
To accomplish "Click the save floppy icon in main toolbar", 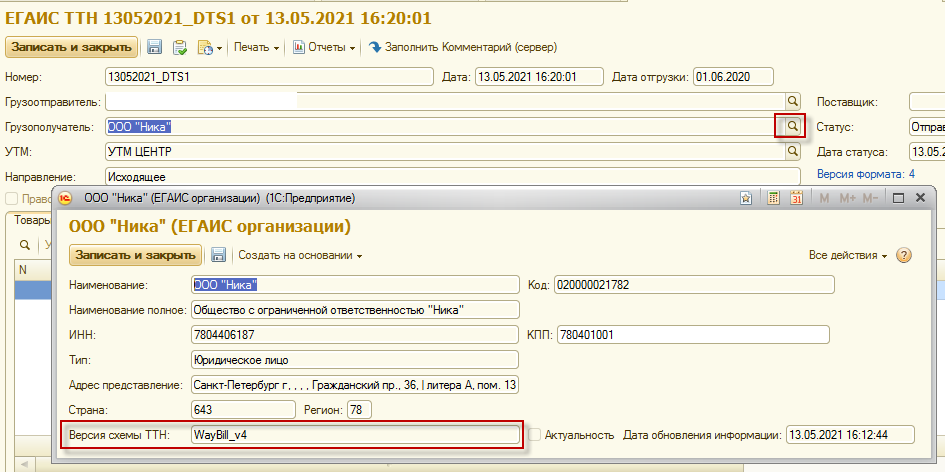I will tap(155, 47).
